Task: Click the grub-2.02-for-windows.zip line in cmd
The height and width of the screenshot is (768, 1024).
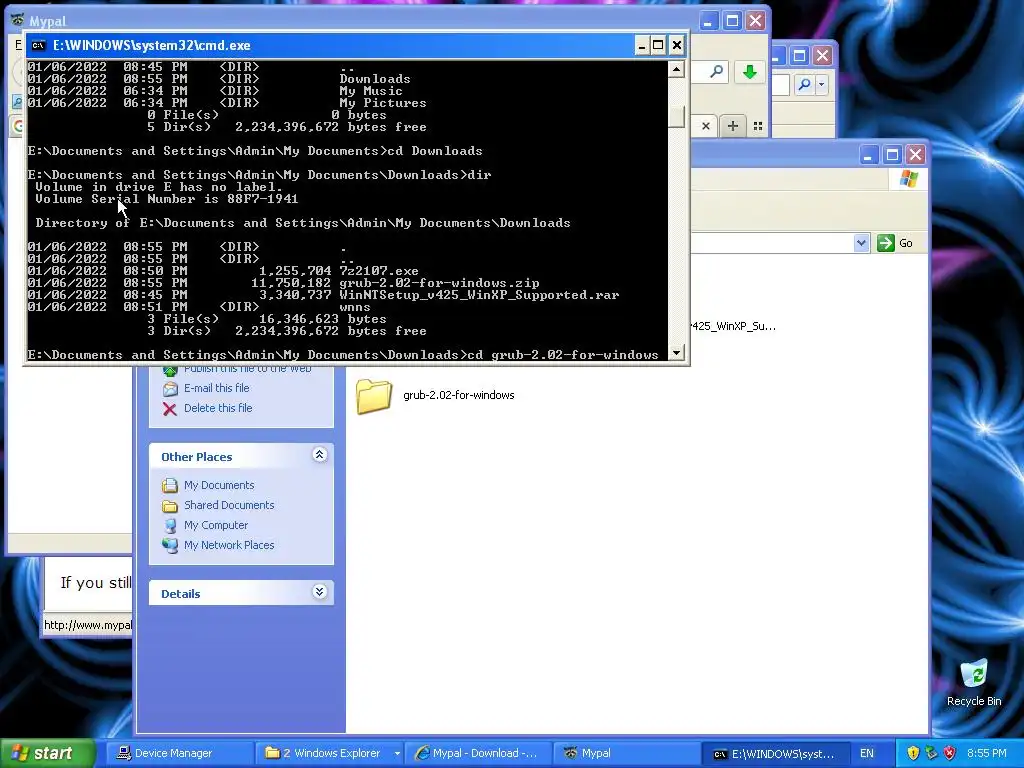Action: [x=283, y=283]
